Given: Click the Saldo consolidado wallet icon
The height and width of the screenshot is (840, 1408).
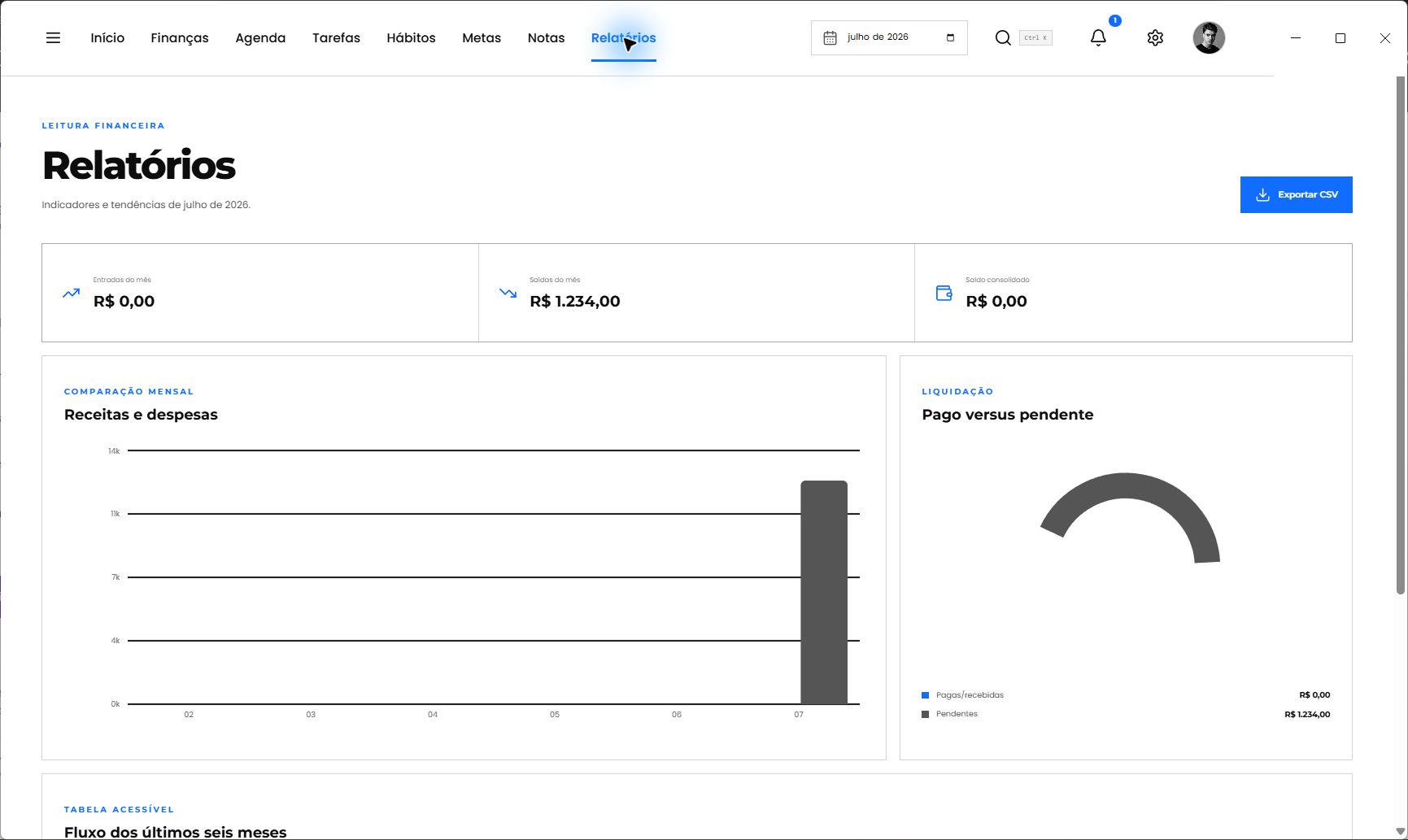Looking at the screenshot, I should [x=944, y=293].
